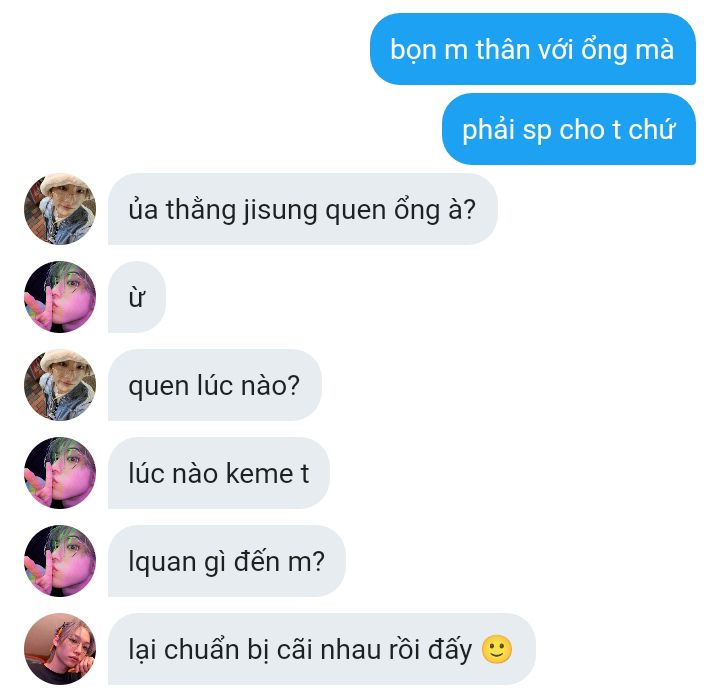
Task: Select blue bubble 'phải sp cho t chứ'
Action: coord(569,129)
